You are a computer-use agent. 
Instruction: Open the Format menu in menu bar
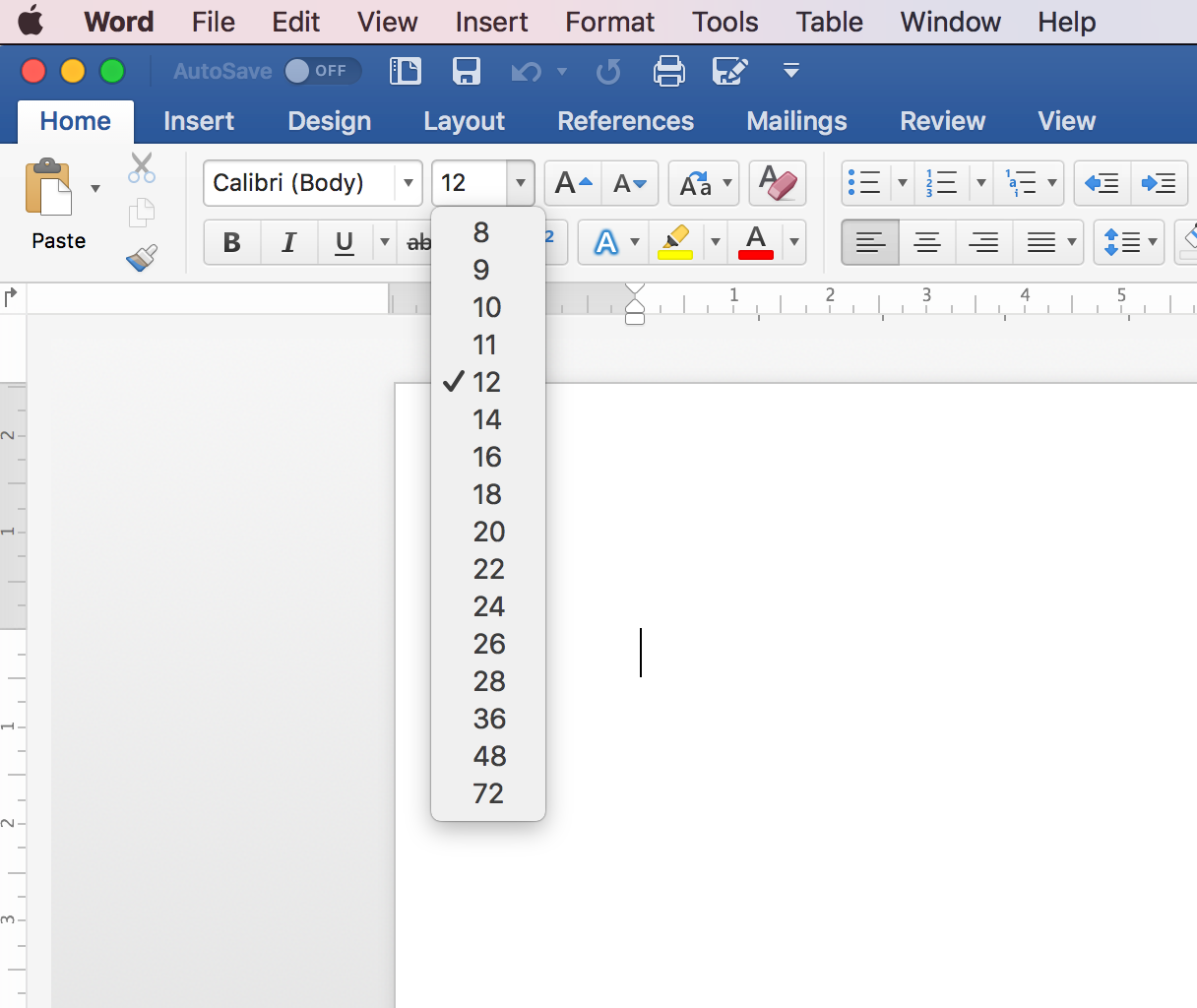coord(609,22)
